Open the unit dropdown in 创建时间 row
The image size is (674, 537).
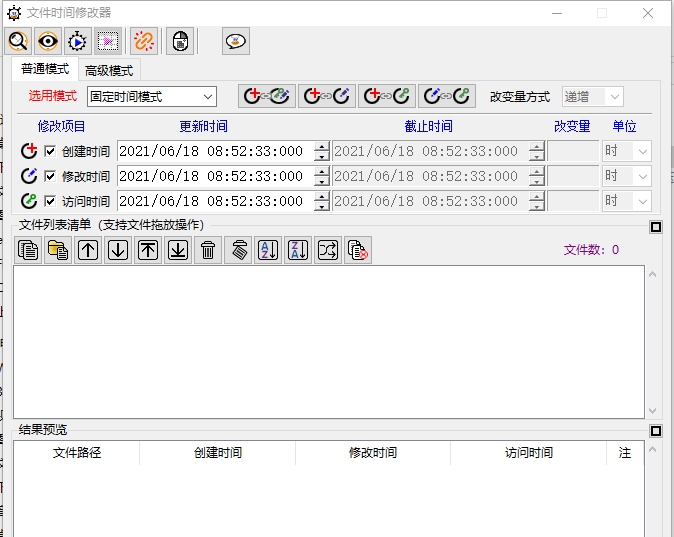click(627, 151)
